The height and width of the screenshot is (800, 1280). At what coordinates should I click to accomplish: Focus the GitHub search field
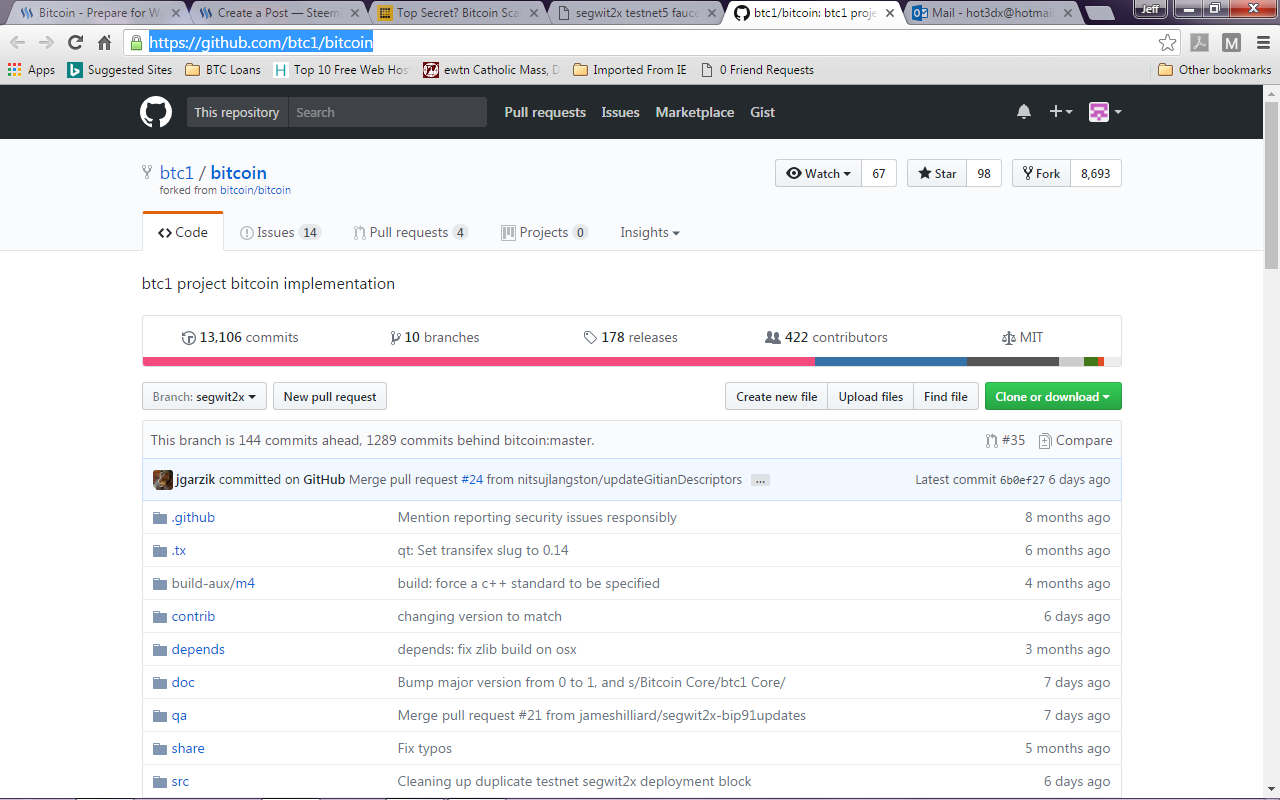387,112
